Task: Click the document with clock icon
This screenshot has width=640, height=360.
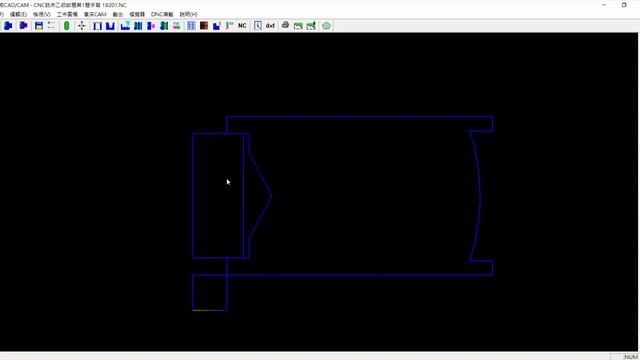Action: coord(258,26)
